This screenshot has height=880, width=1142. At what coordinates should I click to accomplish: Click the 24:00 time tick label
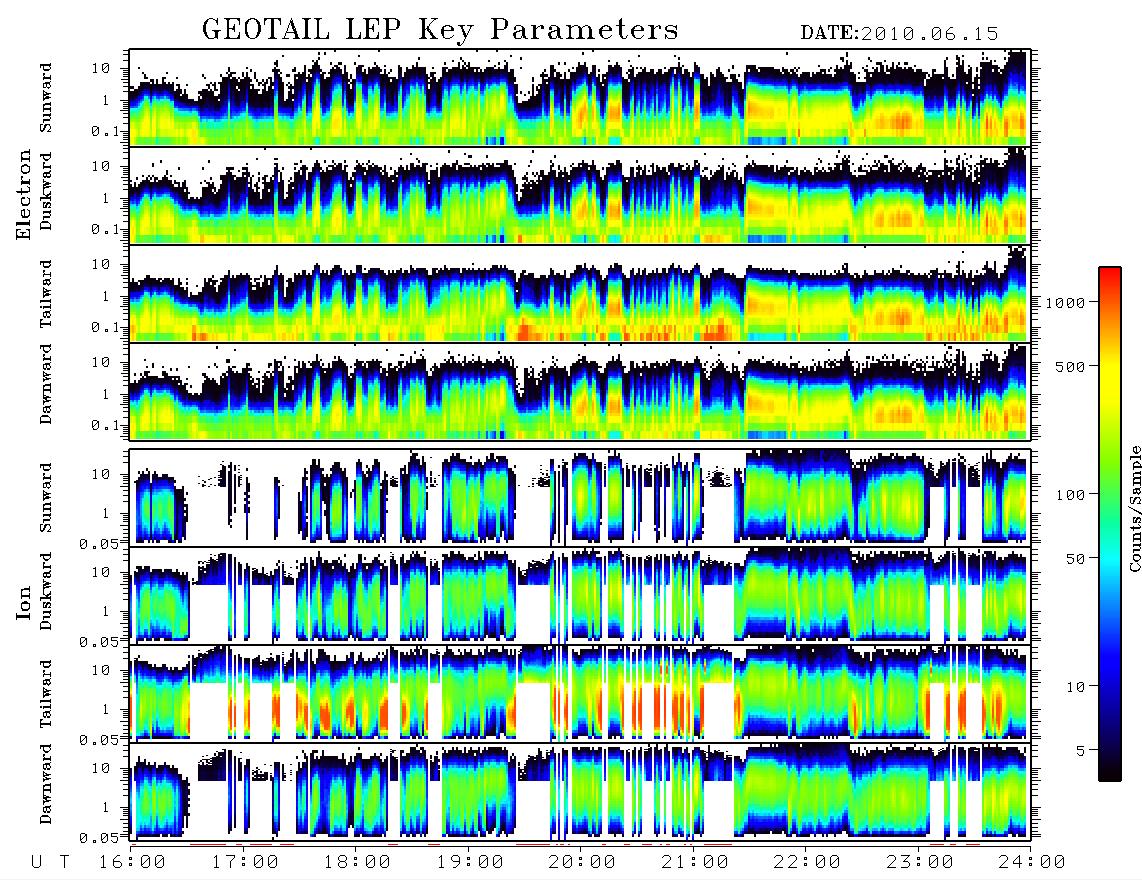(1032, 863)
